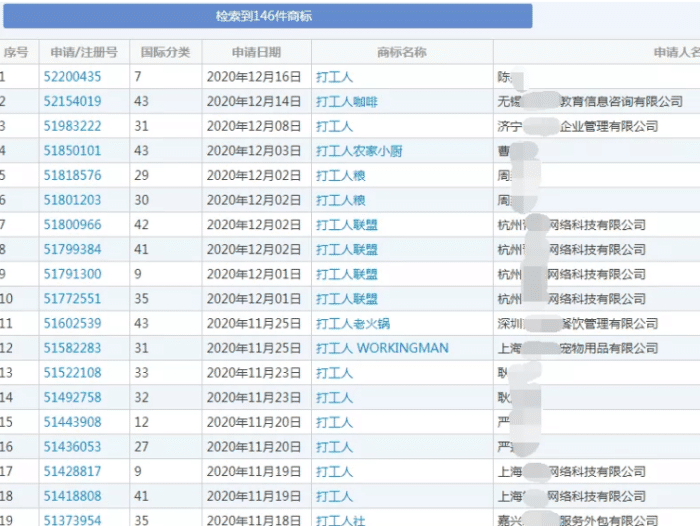Select applicant 教育信息咨询有限公司 in row 2

(590, 102)
